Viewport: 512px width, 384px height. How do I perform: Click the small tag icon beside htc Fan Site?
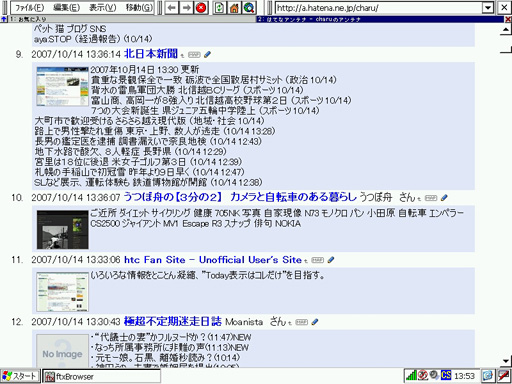317,260
